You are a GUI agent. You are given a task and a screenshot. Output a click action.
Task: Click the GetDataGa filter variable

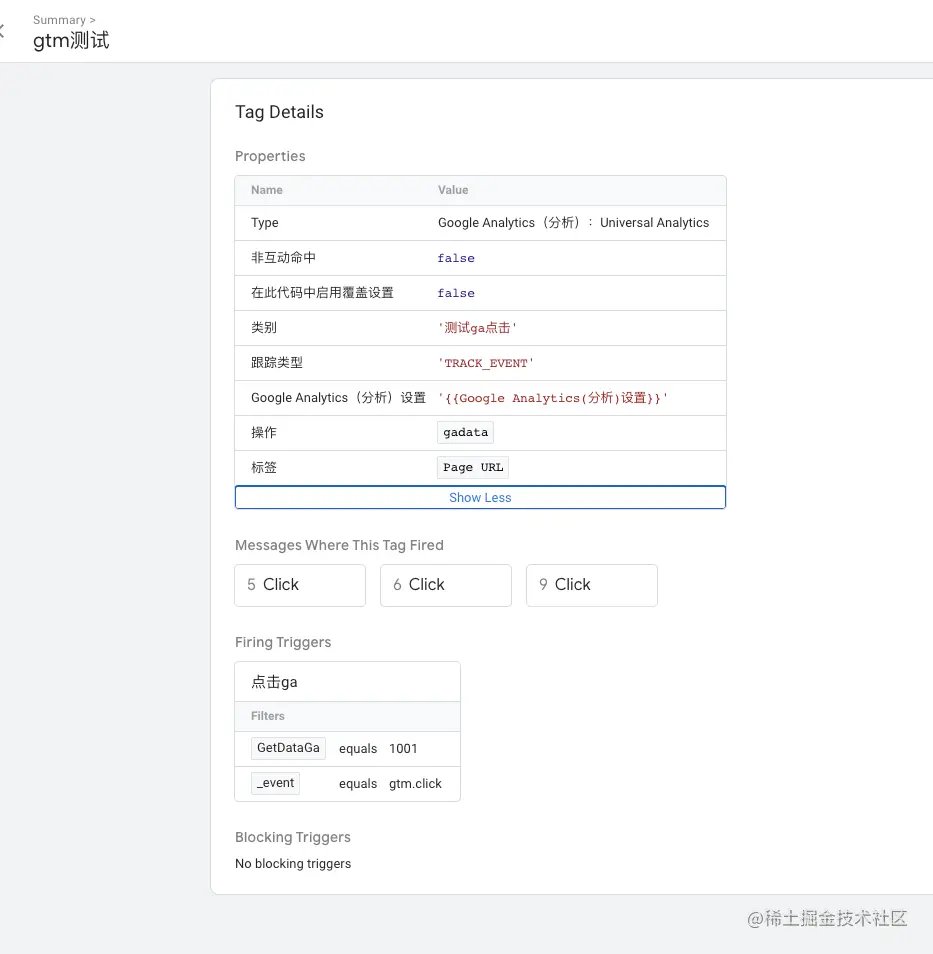point(288,748)
